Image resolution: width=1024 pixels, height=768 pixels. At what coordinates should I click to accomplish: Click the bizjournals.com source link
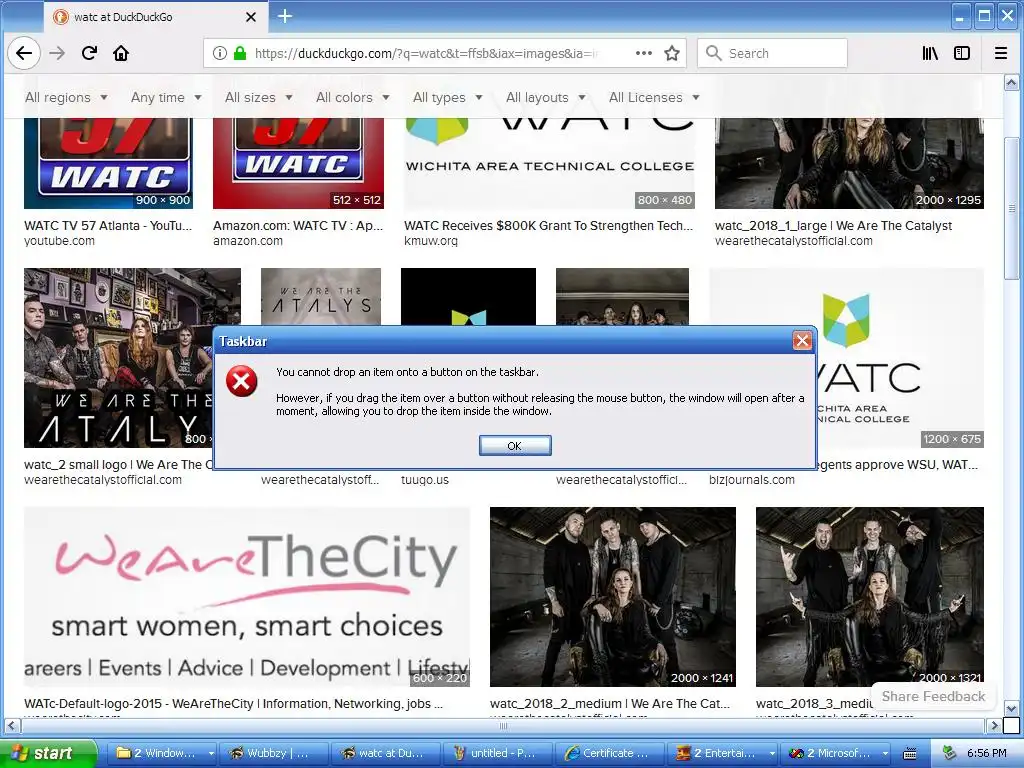752,480
